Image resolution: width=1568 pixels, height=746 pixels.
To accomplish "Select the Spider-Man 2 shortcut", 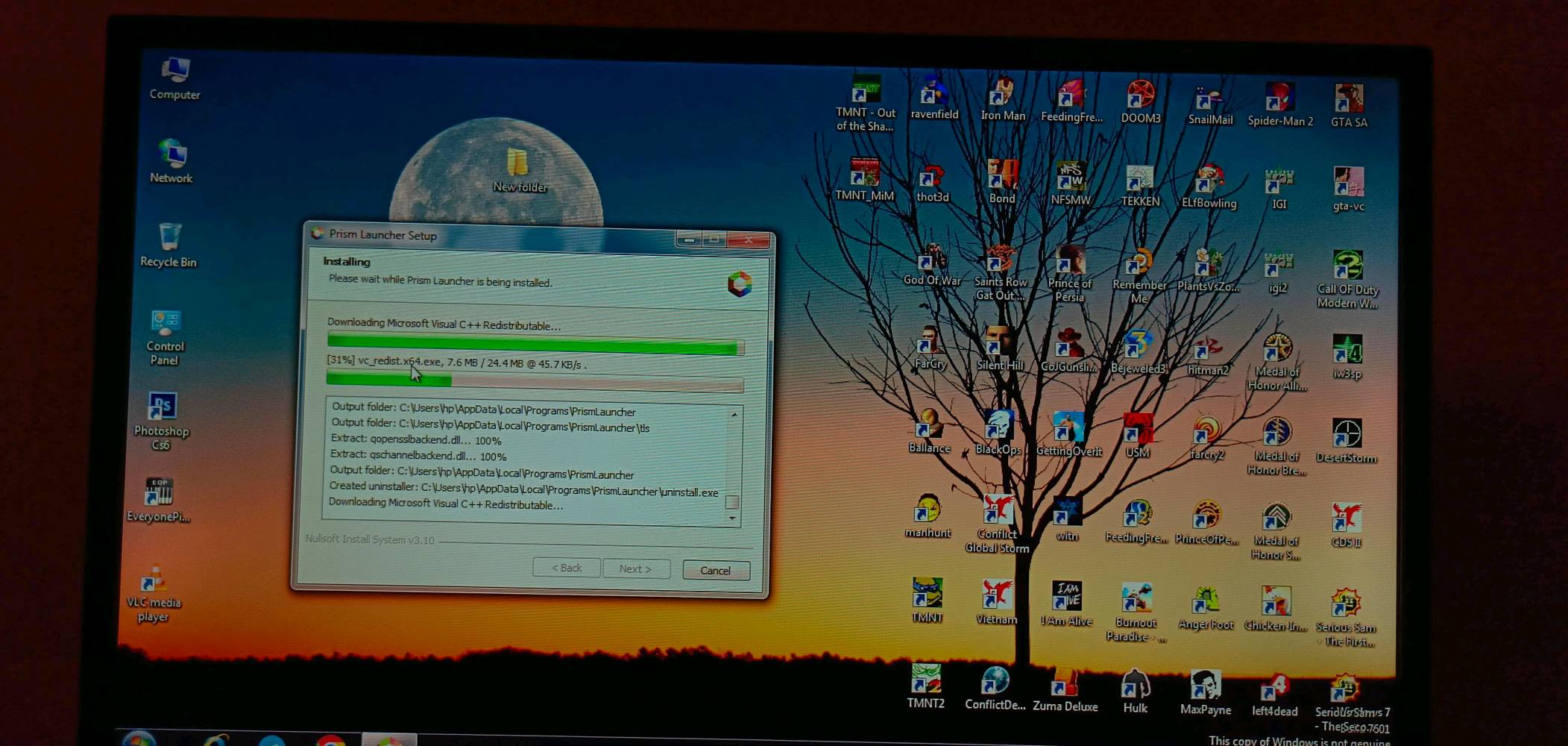I will click(1280, 105).
